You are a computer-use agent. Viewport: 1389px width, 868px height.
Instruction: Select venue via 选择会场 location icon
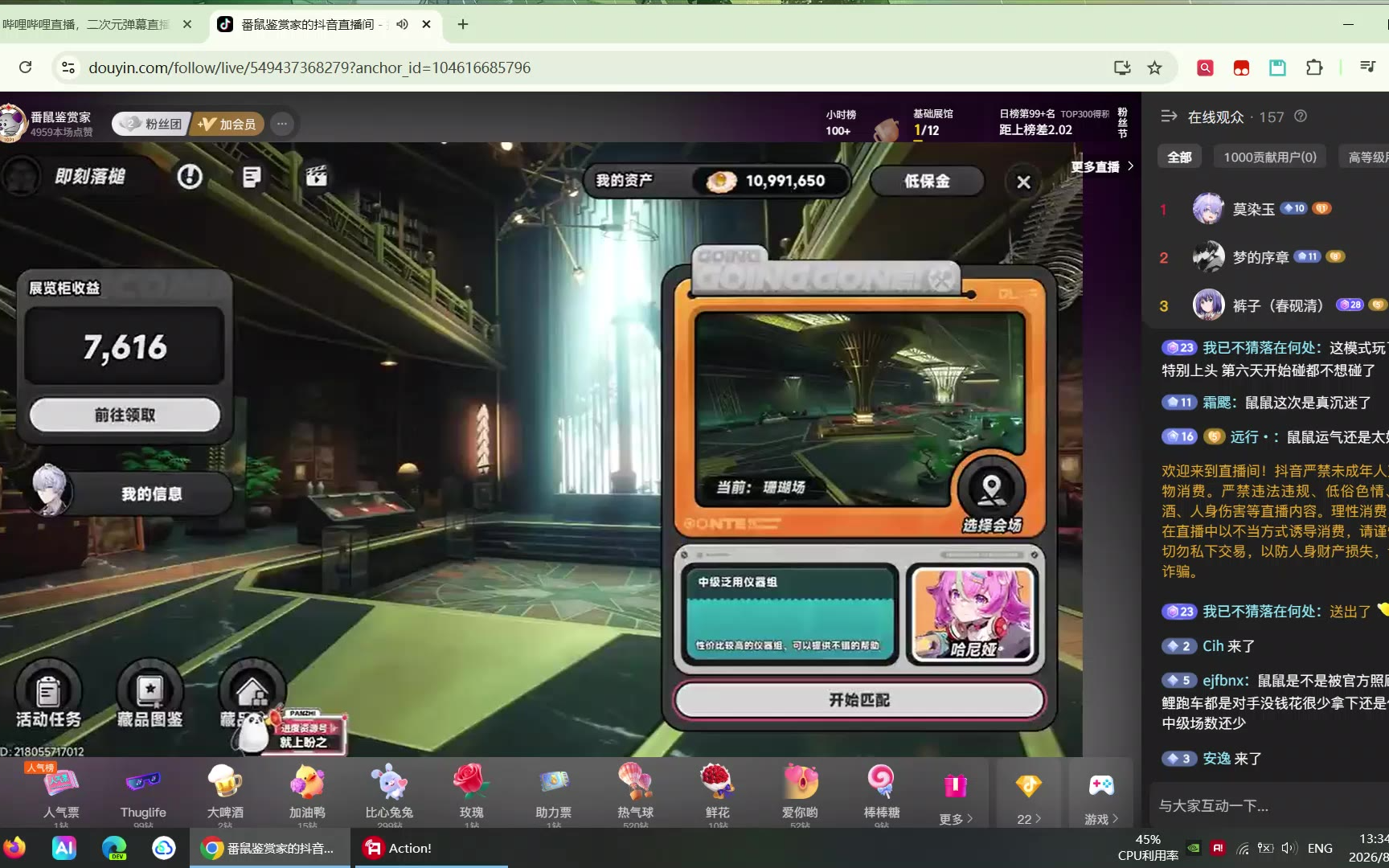click(991, 493)
